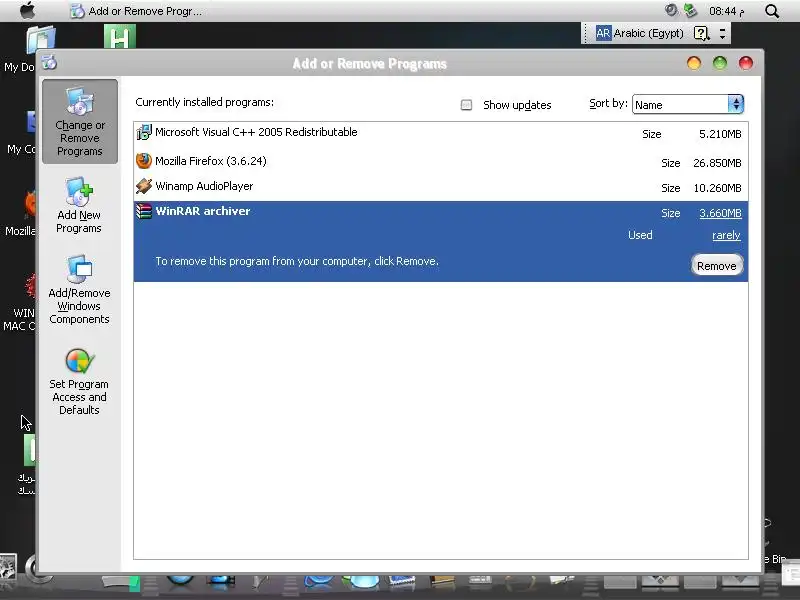800x600 pixels.
Task: Open the language bar options arrow
Action: coord(722,34)
